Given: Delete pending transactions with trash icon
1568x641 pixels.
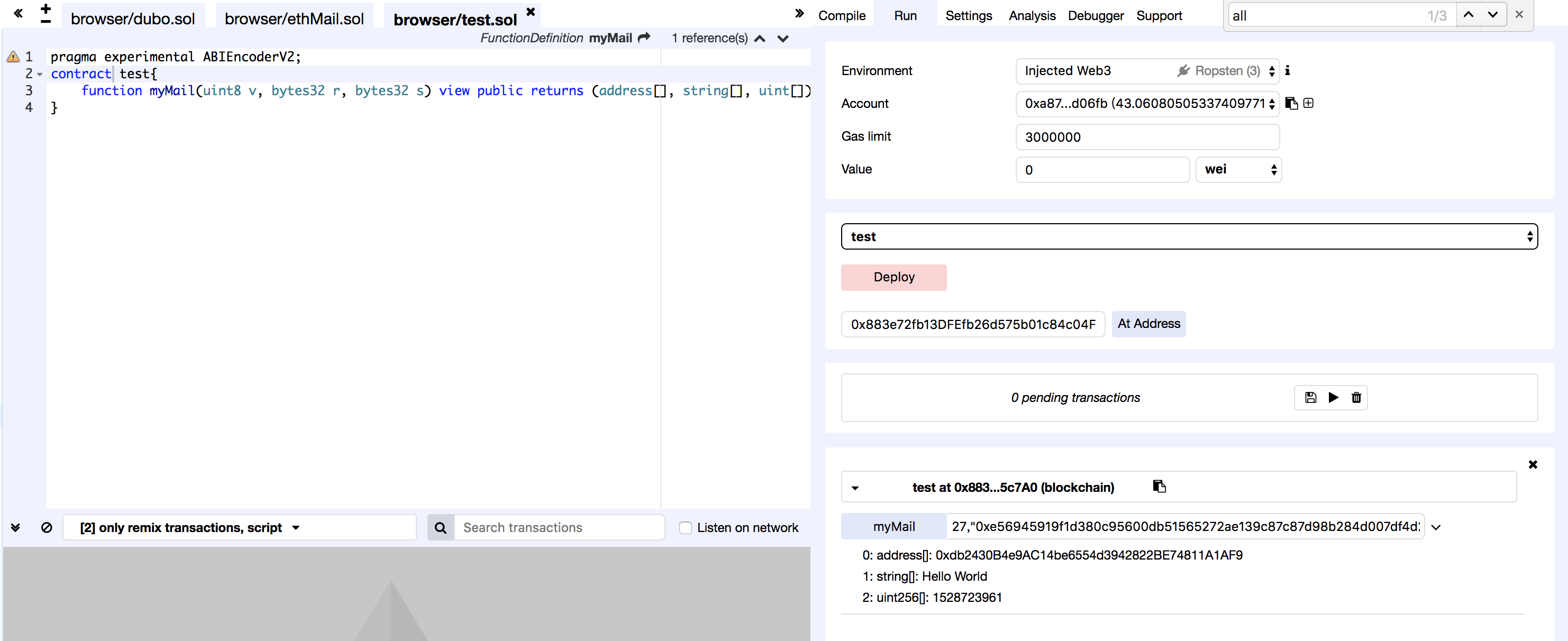Looking at the screenshot, I should tap(1356, 398).
